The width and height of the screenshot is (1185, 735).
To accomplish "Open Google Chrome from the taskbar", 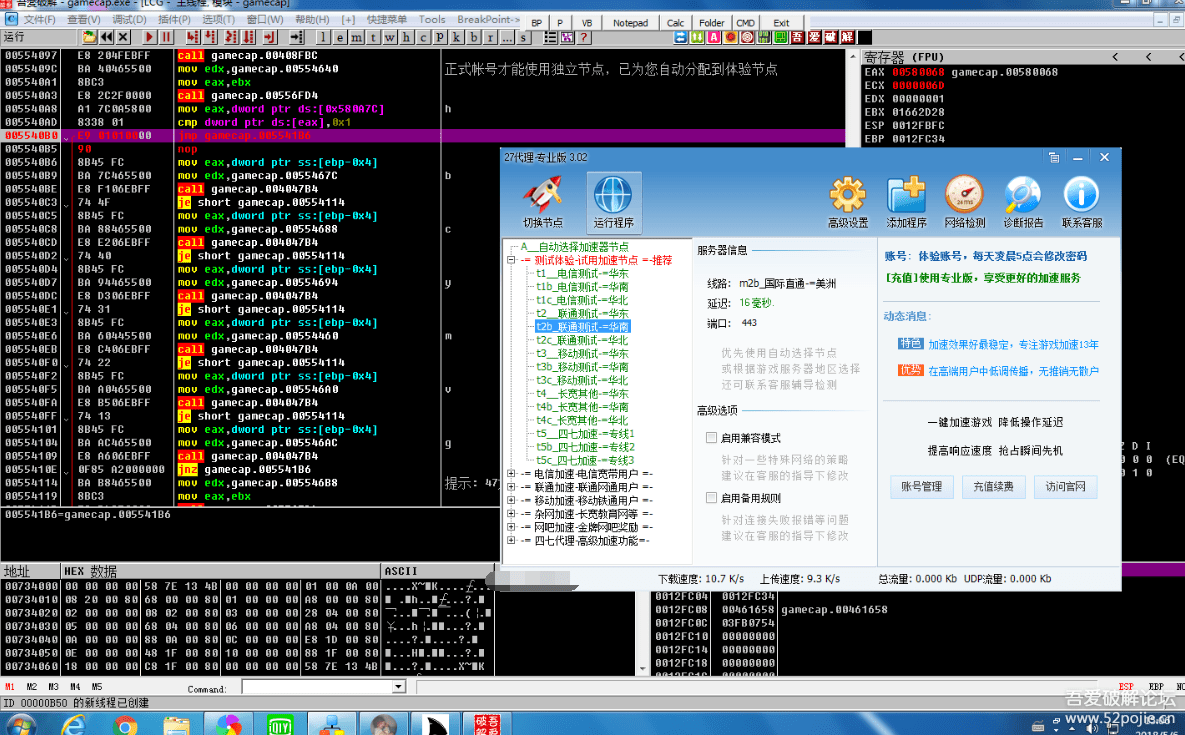I will point(125,725).
